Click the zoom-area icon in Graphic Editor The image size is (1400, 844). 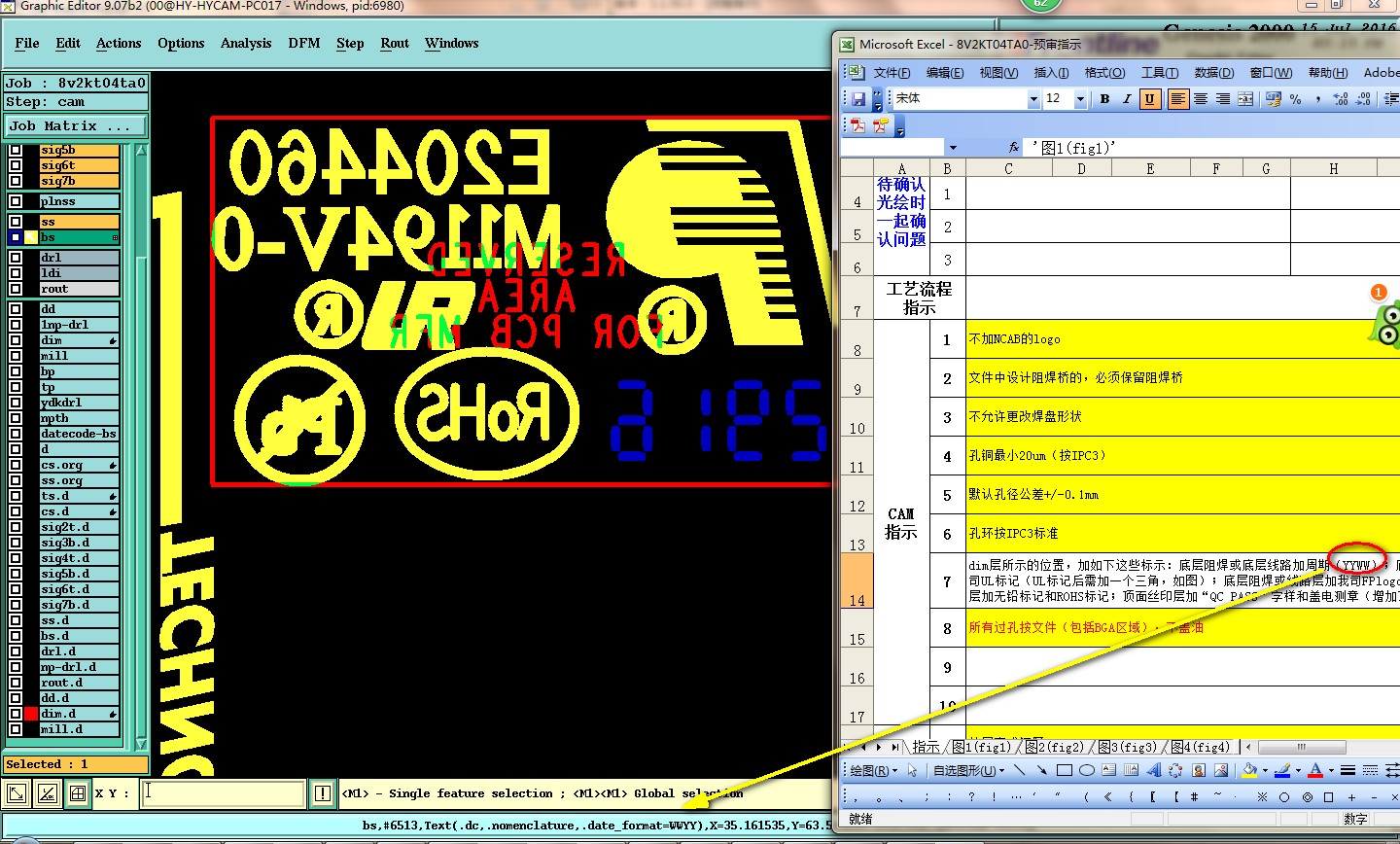[17, 793]
